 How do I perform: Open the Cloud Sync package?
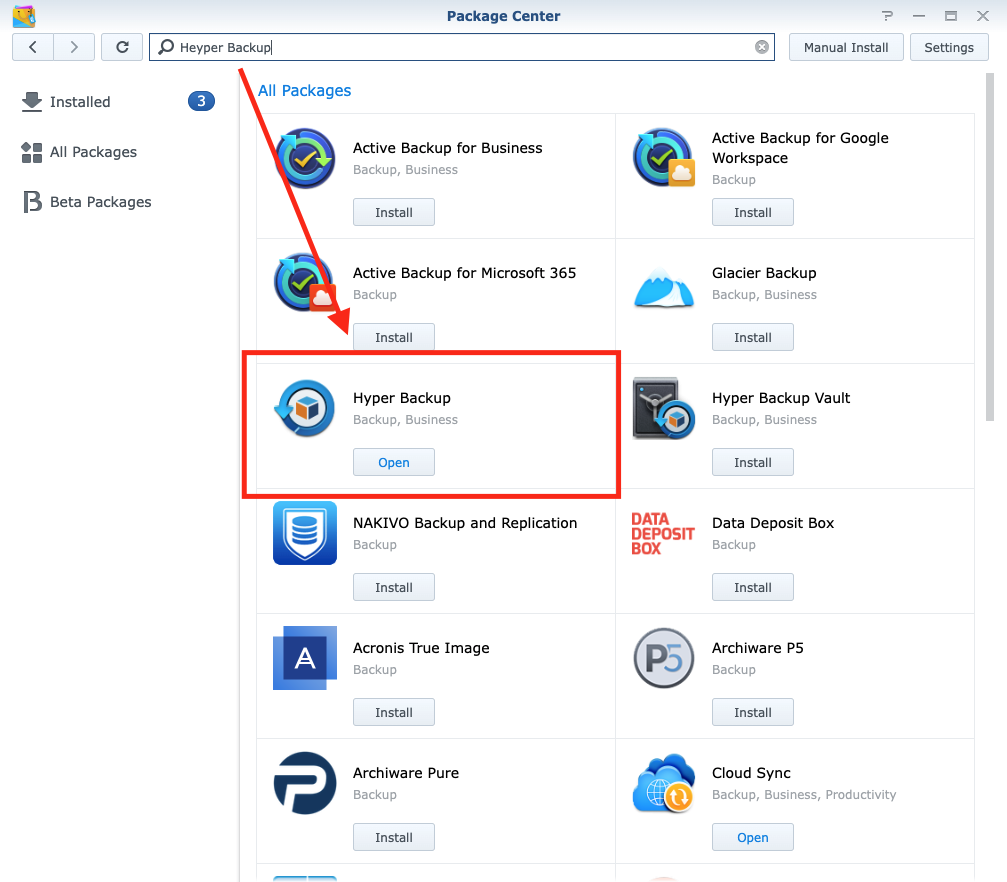753,837
